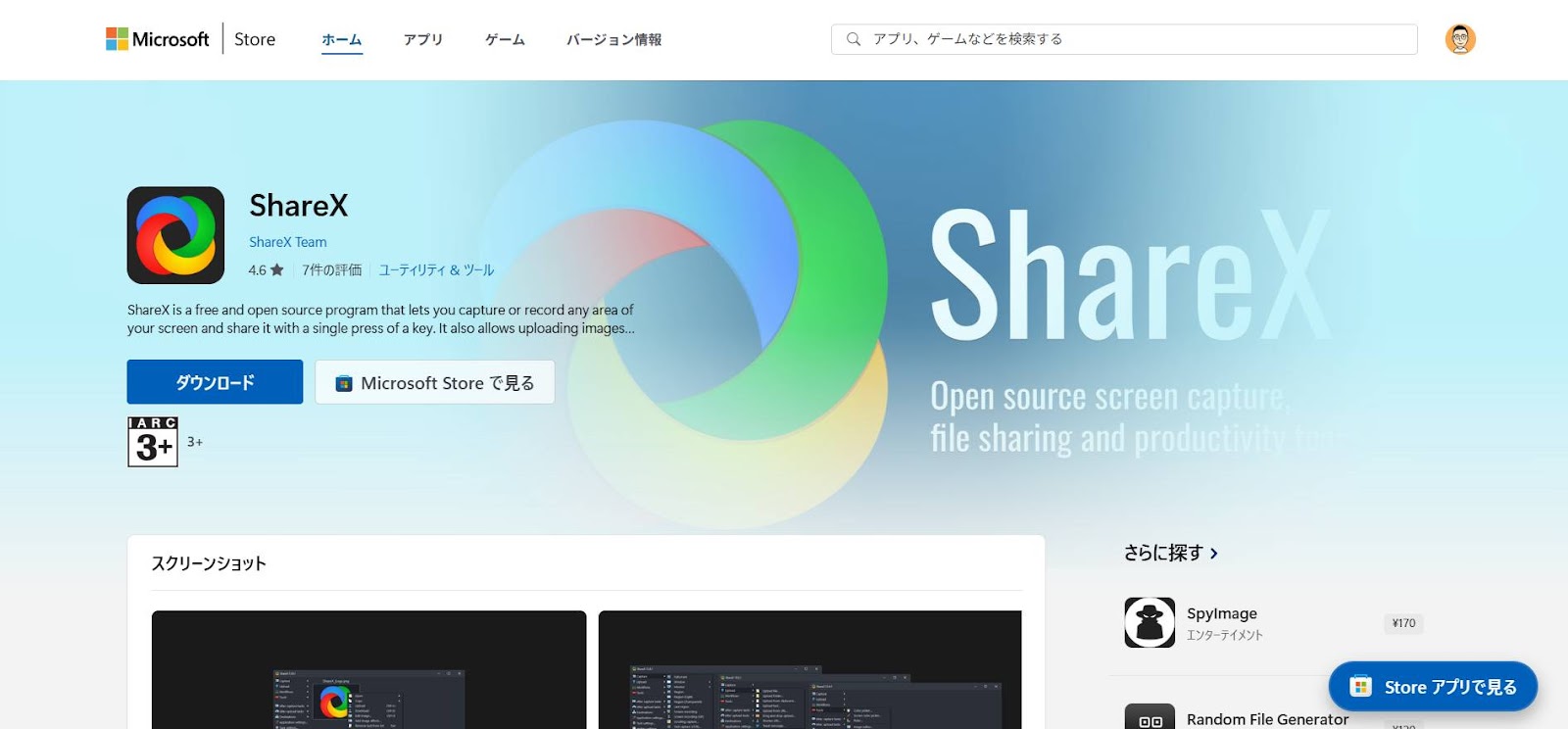Click the エンターテイメント category label
The image size is (1568, 729).
point(1225,635)
